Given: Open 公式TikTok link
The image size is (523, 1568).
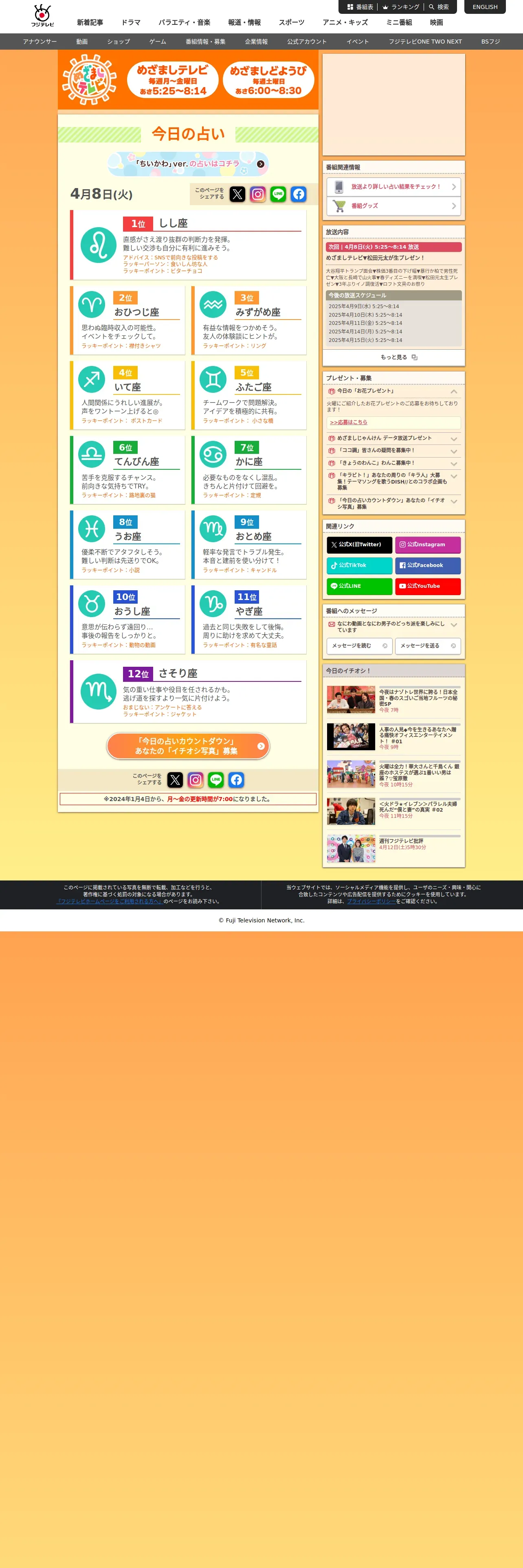Looking at the screenshot, I should click(359, 565).
